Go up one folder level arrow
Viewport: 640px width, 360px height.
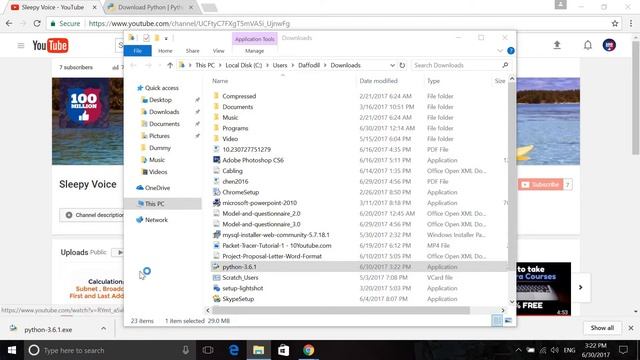pyautogui.click(x=170, y=65)
